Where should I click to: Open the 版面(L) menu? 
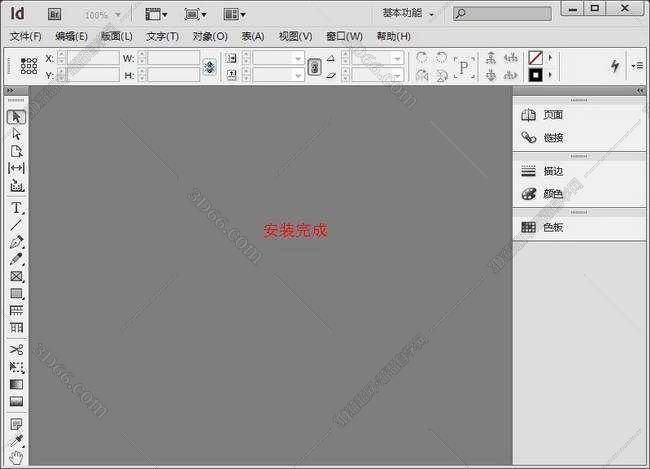coord(117,36)
